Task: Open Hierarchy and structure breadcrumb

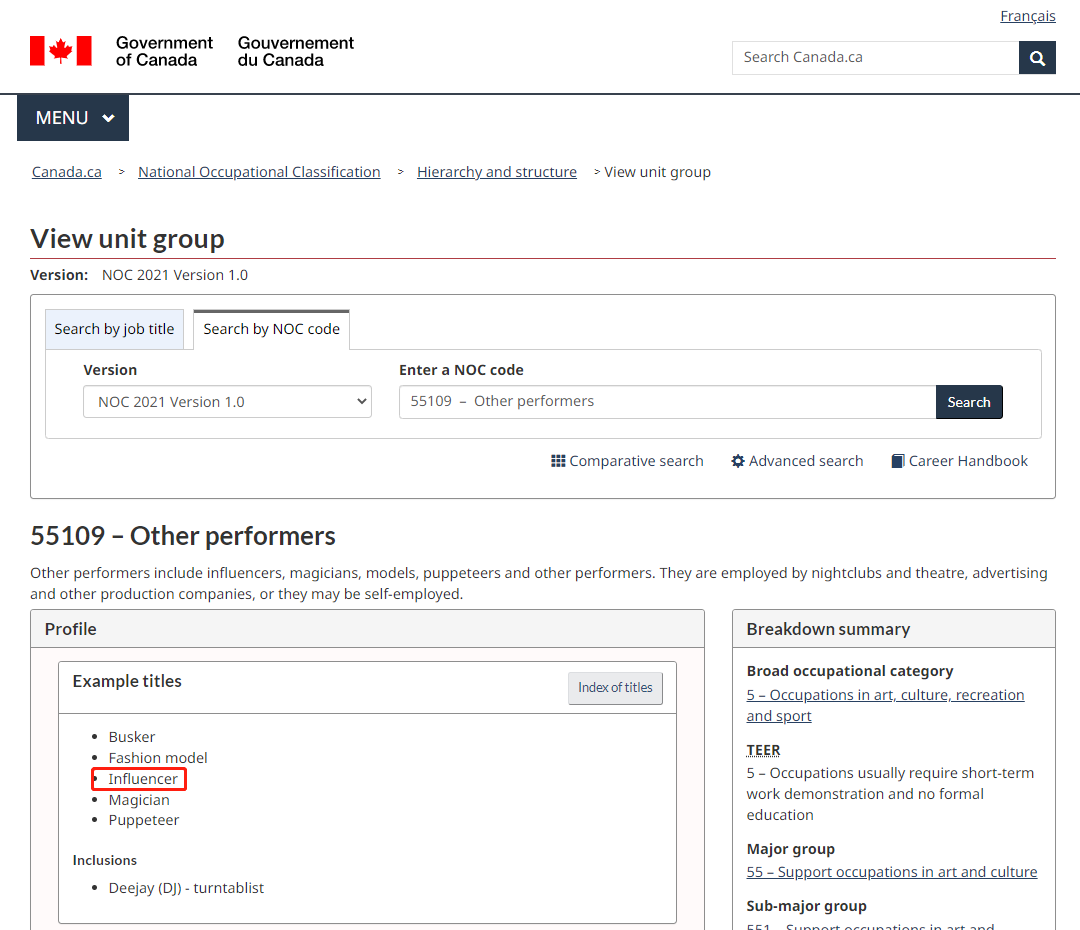Action: pos(497,172)
